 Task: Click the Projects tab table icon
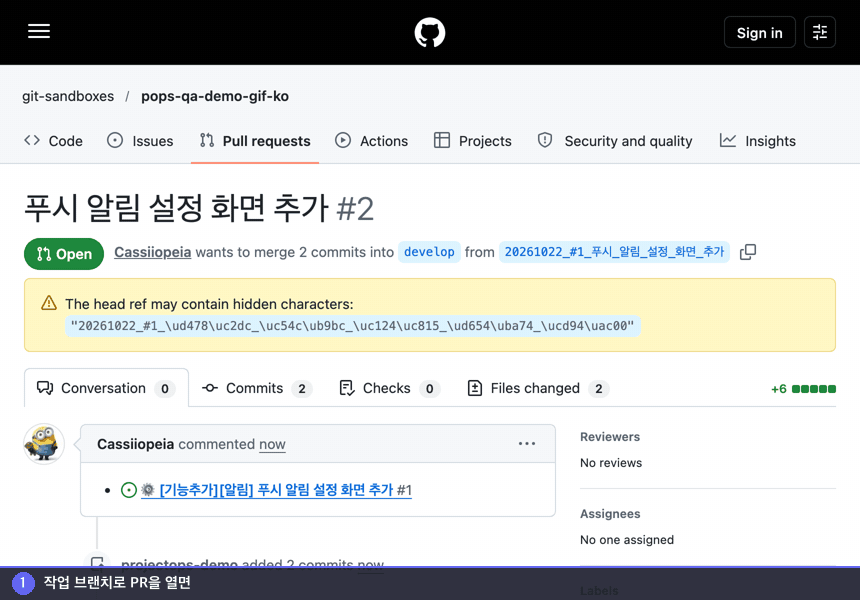tap(442, 140)
